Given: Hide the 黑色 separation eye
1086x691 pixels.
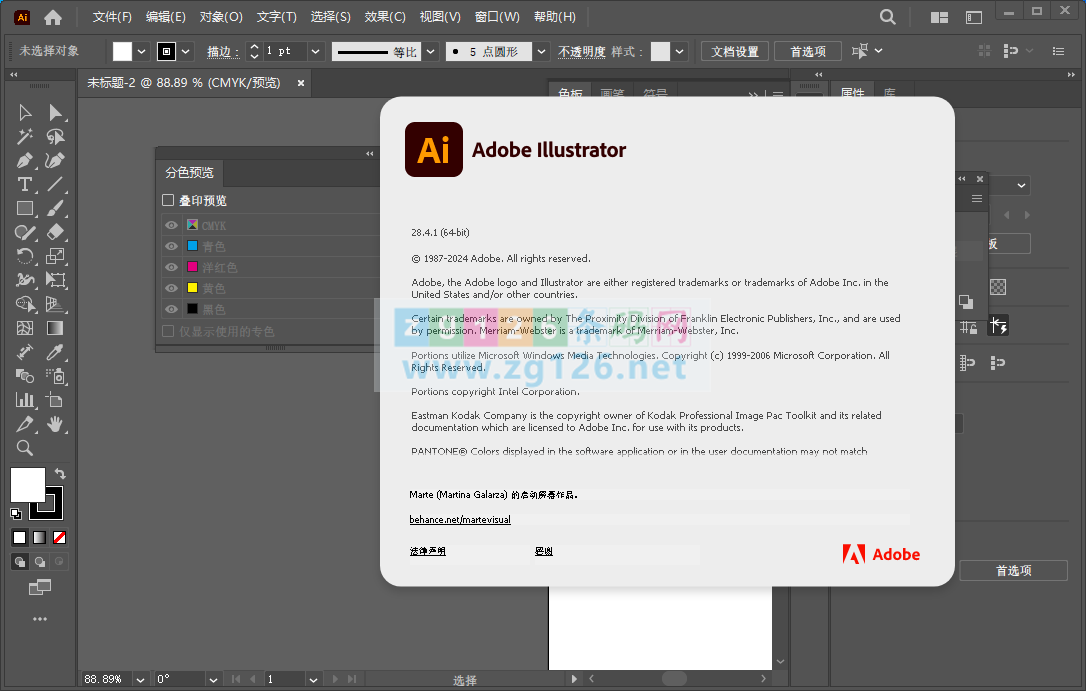Looking at the screenshot, I should tap(171, 309).
